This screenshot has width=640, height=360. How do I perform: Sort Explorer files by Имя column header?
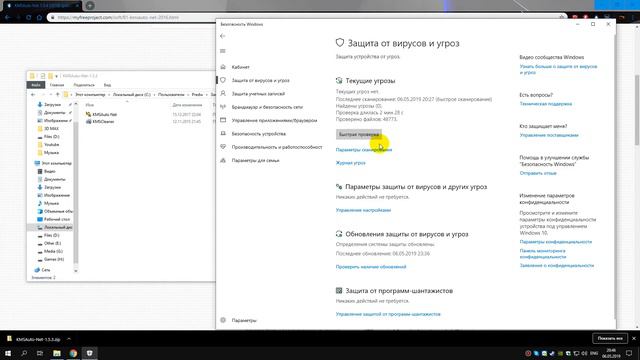[x=90, y=105]
